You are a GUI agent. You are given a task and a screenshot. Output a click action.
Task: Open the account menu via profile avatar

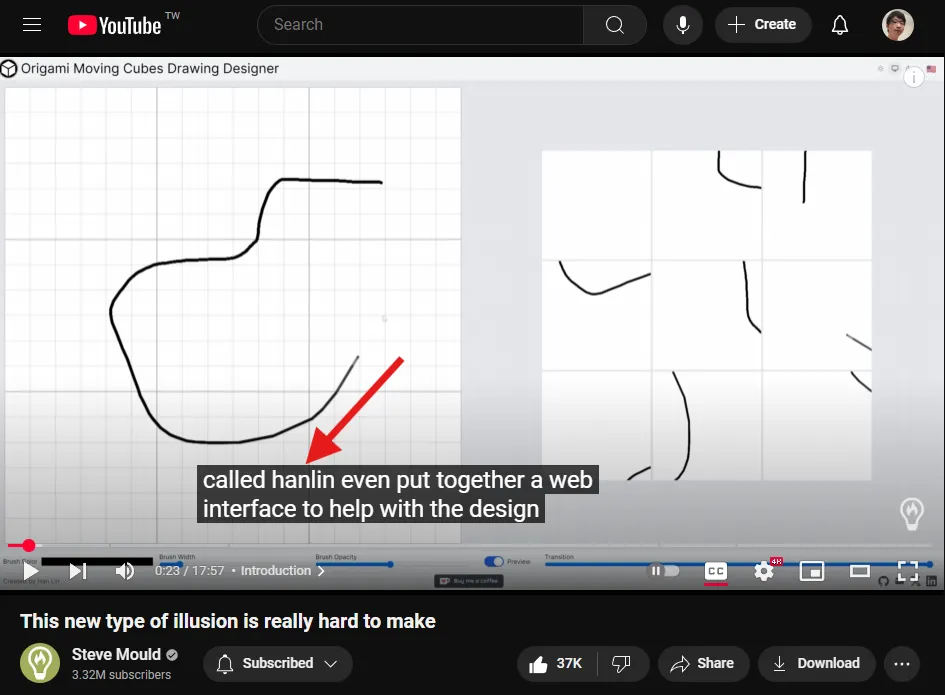pos(897,25)
